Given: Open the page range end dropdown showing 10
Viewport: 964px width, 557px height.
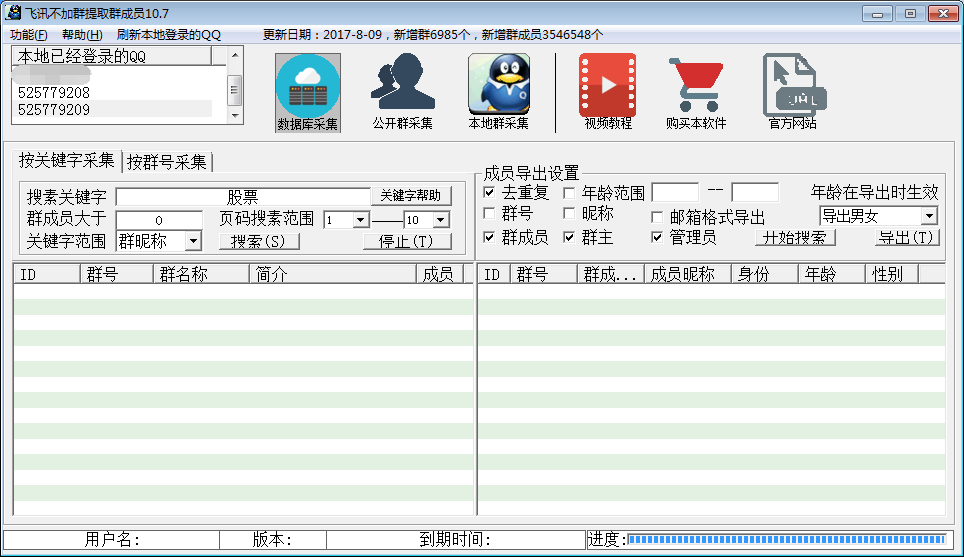Looking at the screenshot, I should point(441,219).
